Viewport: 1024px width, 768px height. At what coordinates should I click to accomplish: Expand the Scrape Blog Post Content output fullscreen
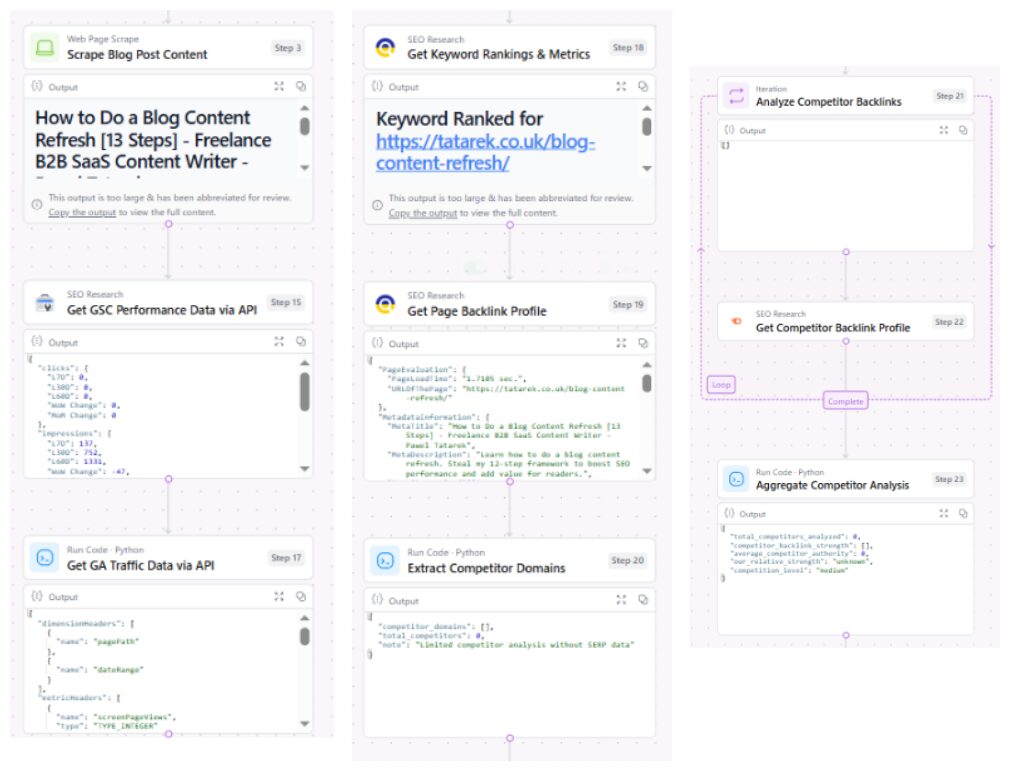279,86
